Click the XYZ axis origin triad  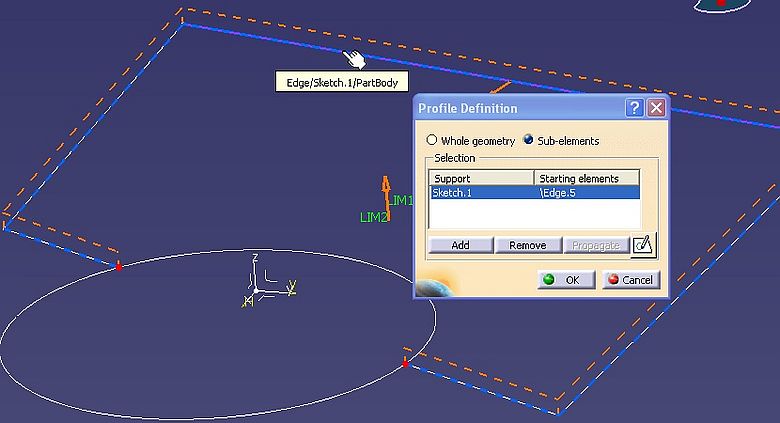point(257,290)
